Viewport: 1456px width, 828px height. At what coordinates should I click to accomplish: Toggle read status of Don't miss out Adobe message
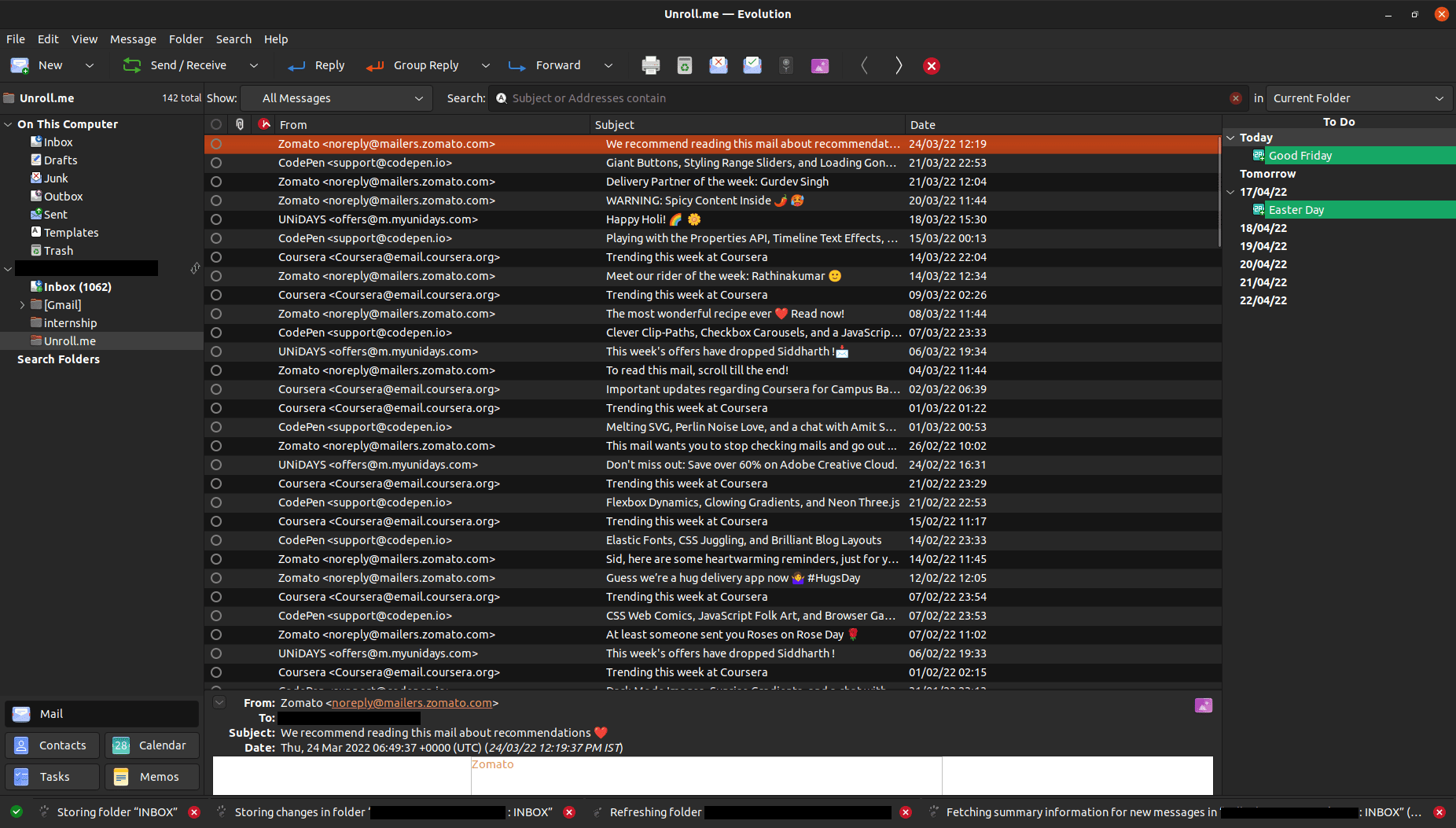[216, 465]
